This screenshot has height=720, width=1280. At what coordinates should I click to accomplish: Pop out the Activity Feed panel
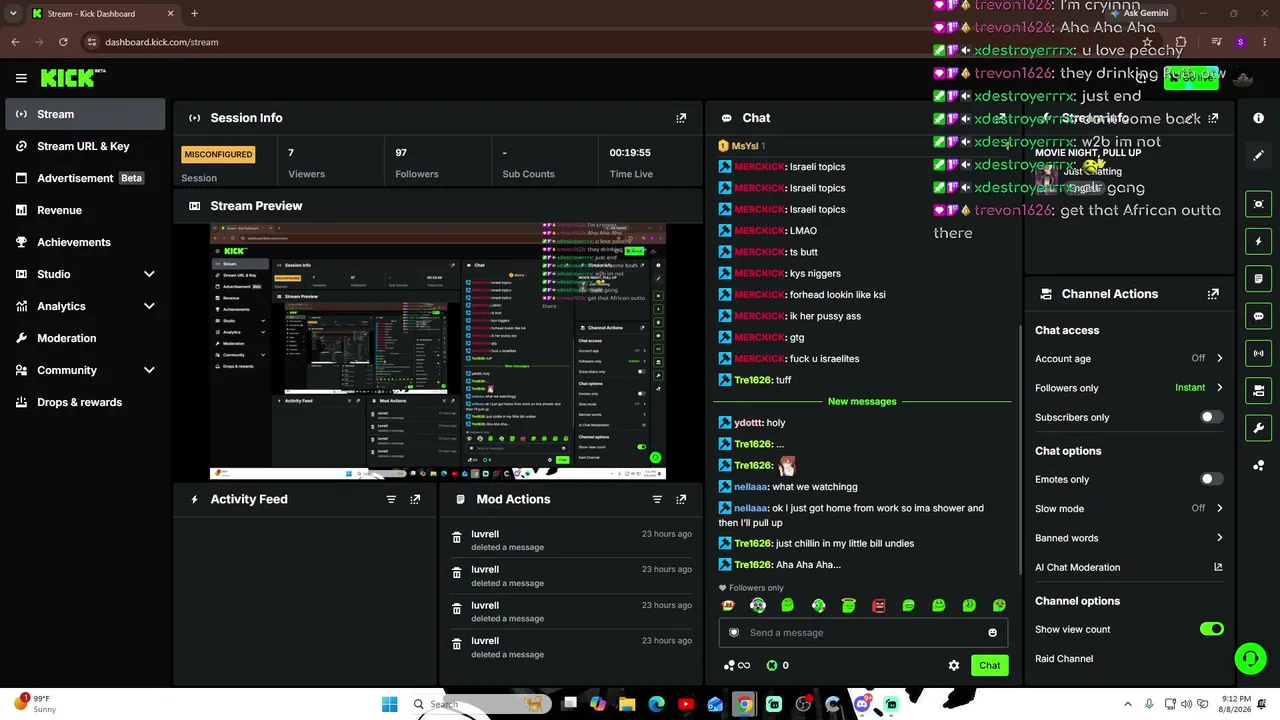point(415,499)
